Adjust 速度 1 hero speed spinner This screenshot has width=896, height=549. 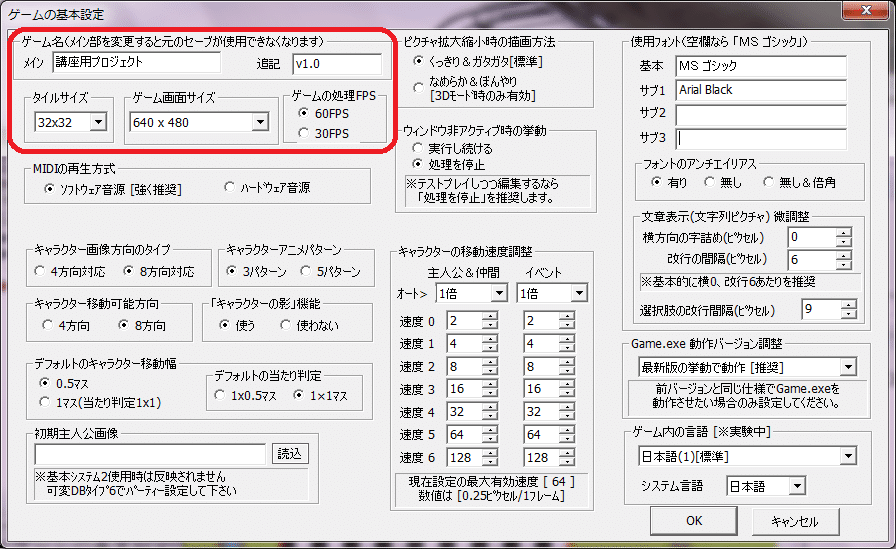pyautogui.click(x=490, y=343)
